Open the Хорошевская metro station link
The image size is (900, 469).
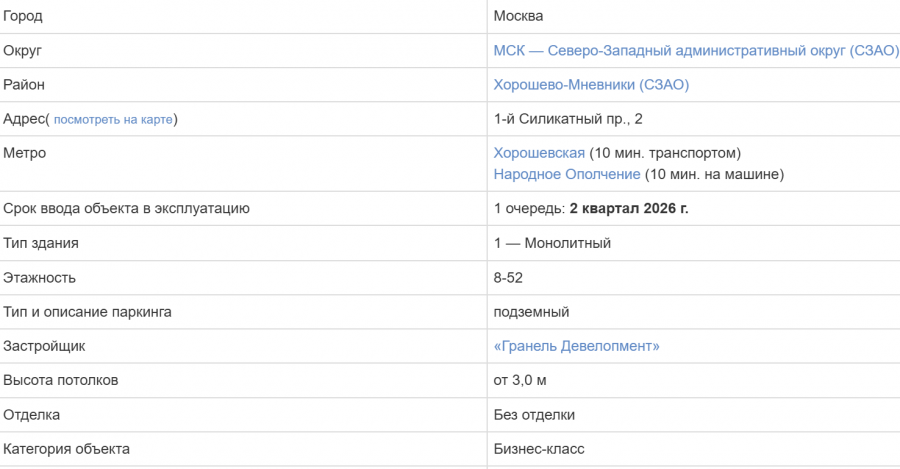tap(539, 153)
